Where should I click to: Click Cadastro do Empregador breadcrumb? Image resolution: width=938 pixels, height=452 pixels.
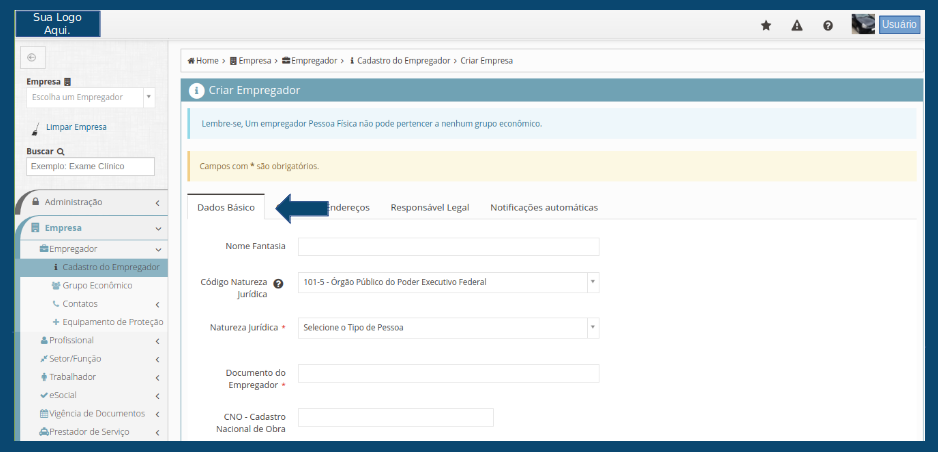(x=400, y=61)
